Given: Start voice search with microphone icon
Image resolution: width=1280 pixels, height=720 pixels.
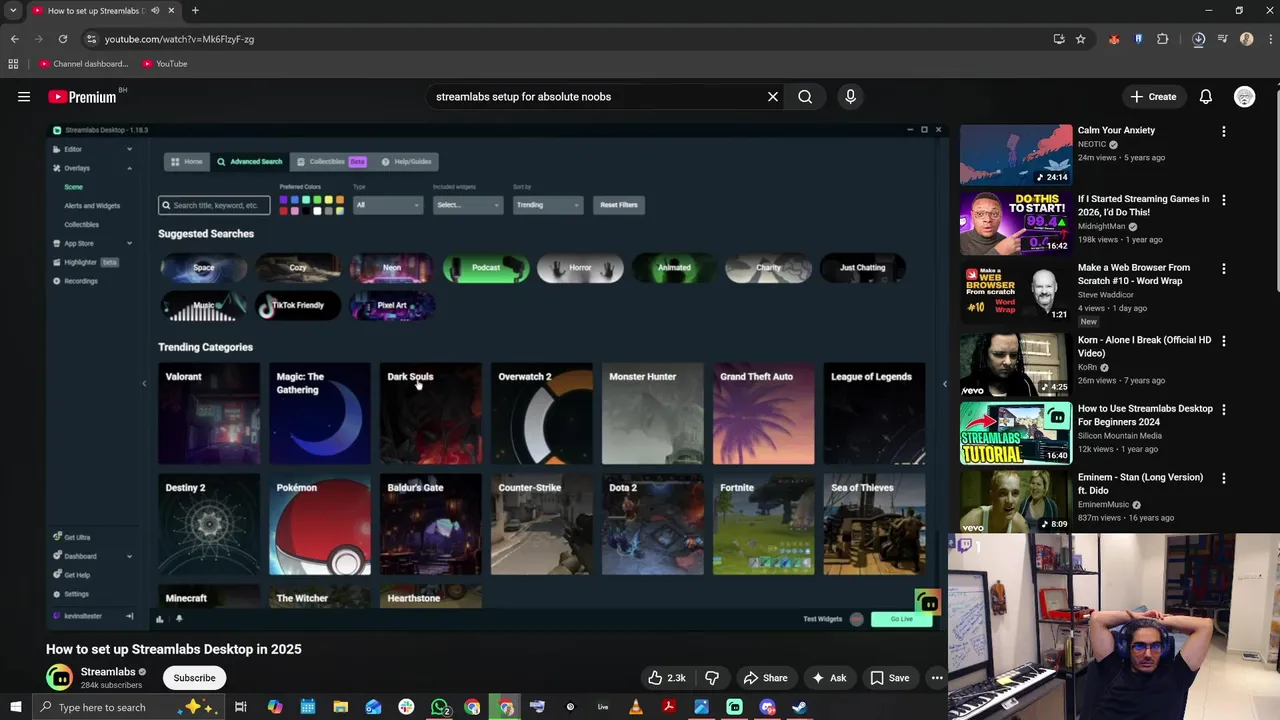Looking at the screenshot, I should click(850, 97).
